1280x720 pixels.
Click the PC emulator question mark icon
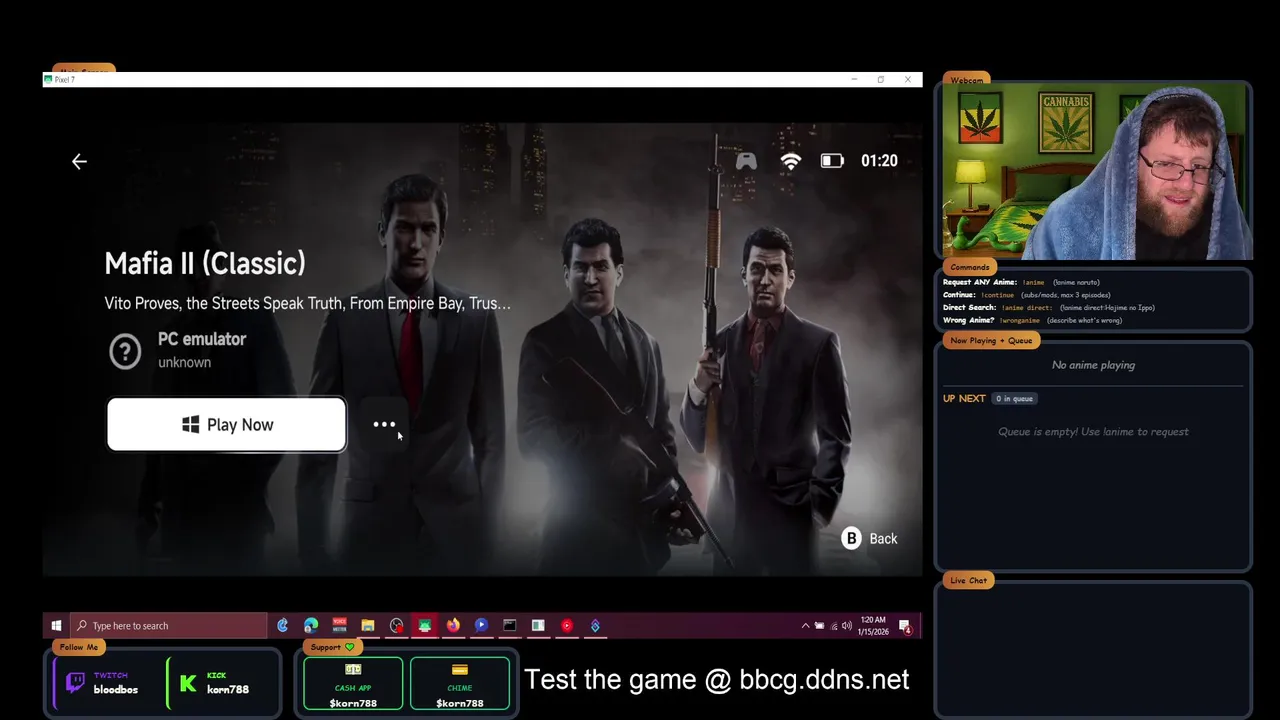(x=125, y=351)
